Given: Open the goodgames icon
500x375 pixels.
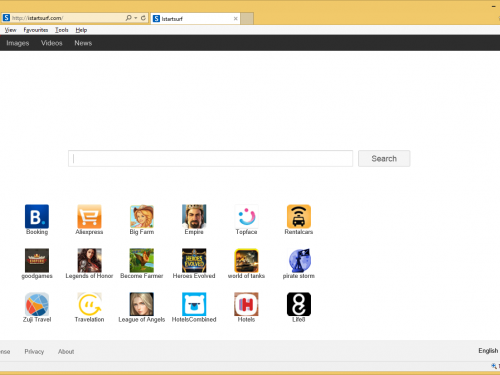Looking at the screenshot, I should pyautogui.click(x=37, y=260).
